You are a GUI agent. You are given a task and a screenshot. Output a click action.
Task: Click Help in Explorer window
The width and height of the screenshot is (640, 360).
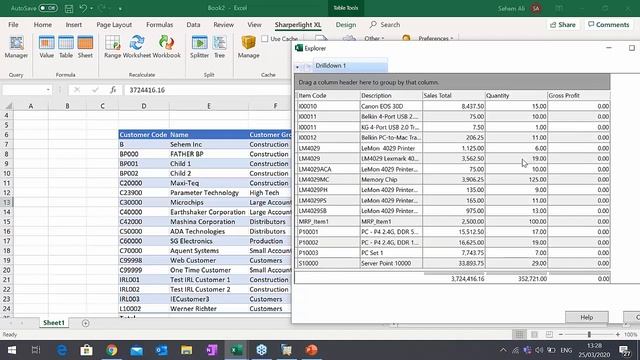click(587, 317)
